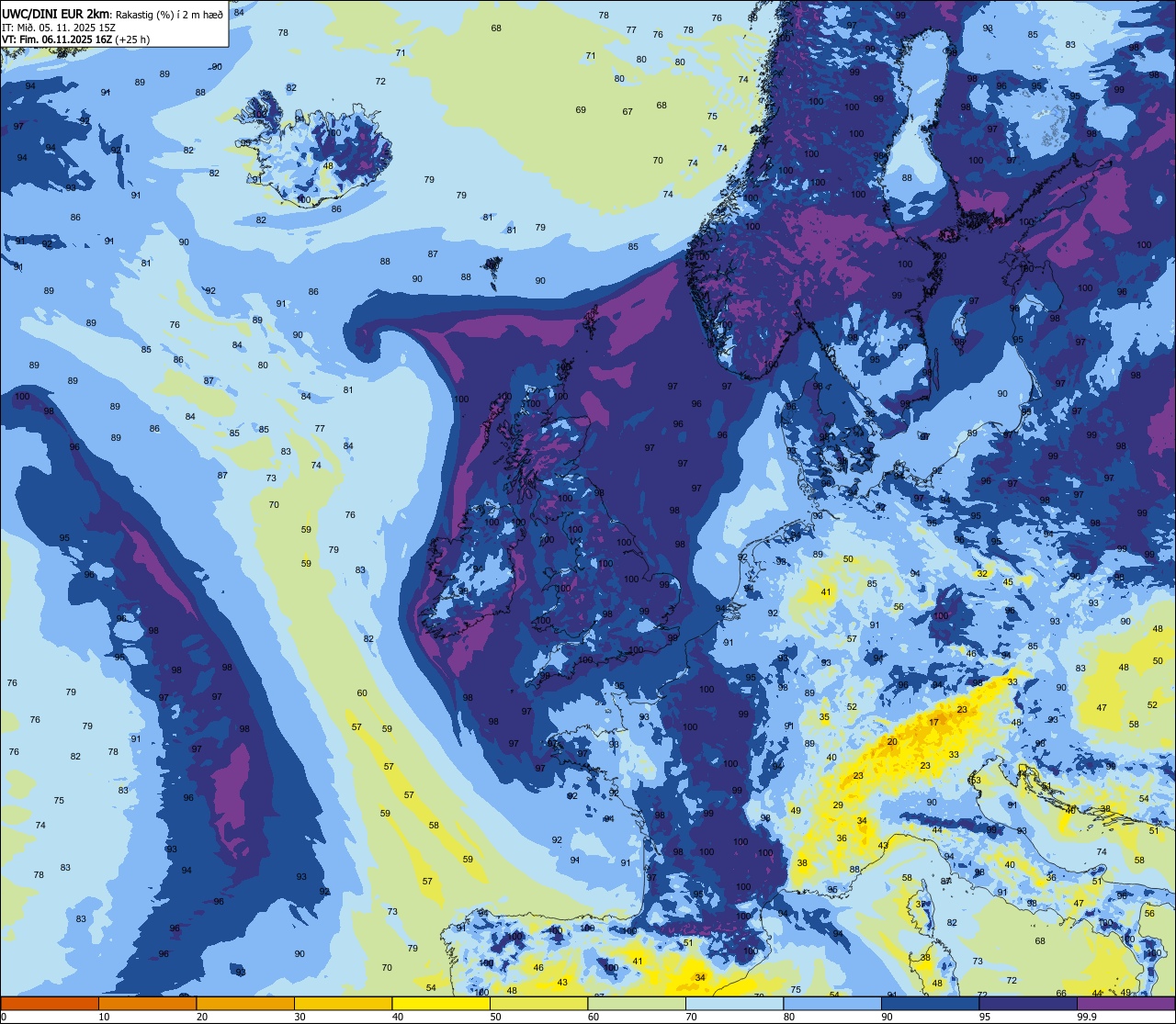Click the 20–30% legend color segment
This screenshot has height=1024, width=1176.
pyautogui.click(x=245, y=1003)
